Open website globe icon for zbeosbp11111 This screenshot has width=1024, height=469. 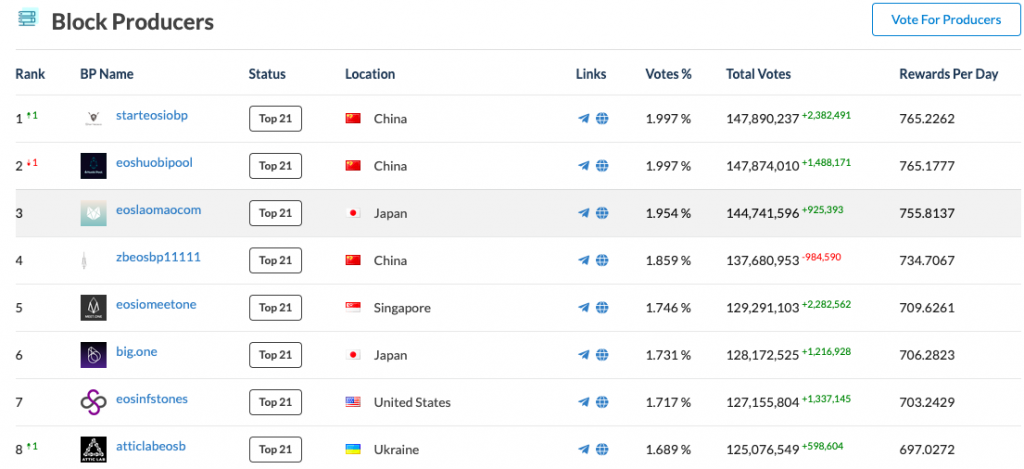pyautogui.click(x=602, y=260)
